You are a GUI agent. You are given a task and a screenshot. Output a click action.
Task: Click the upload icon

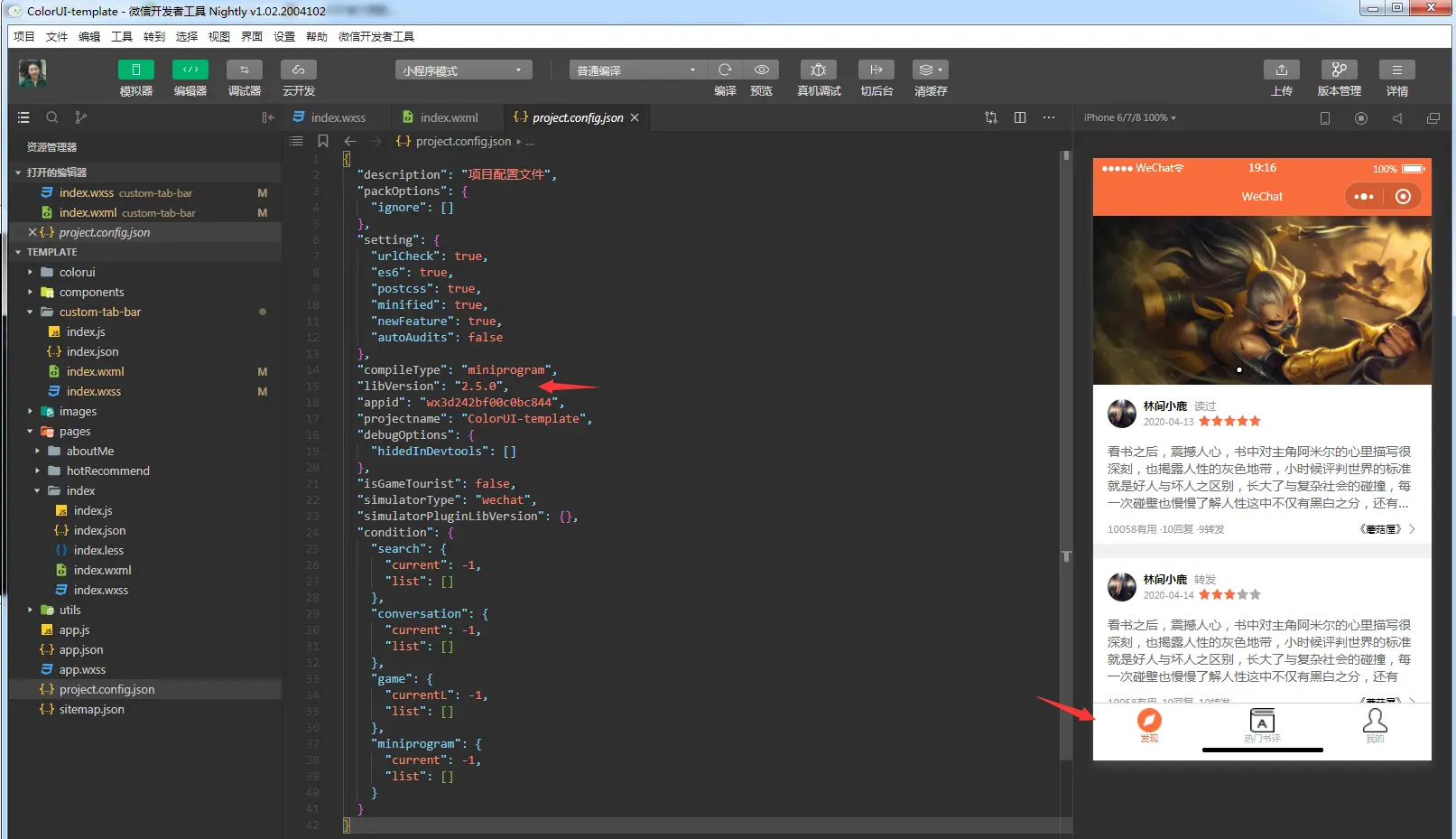(x=1282, y=70)
